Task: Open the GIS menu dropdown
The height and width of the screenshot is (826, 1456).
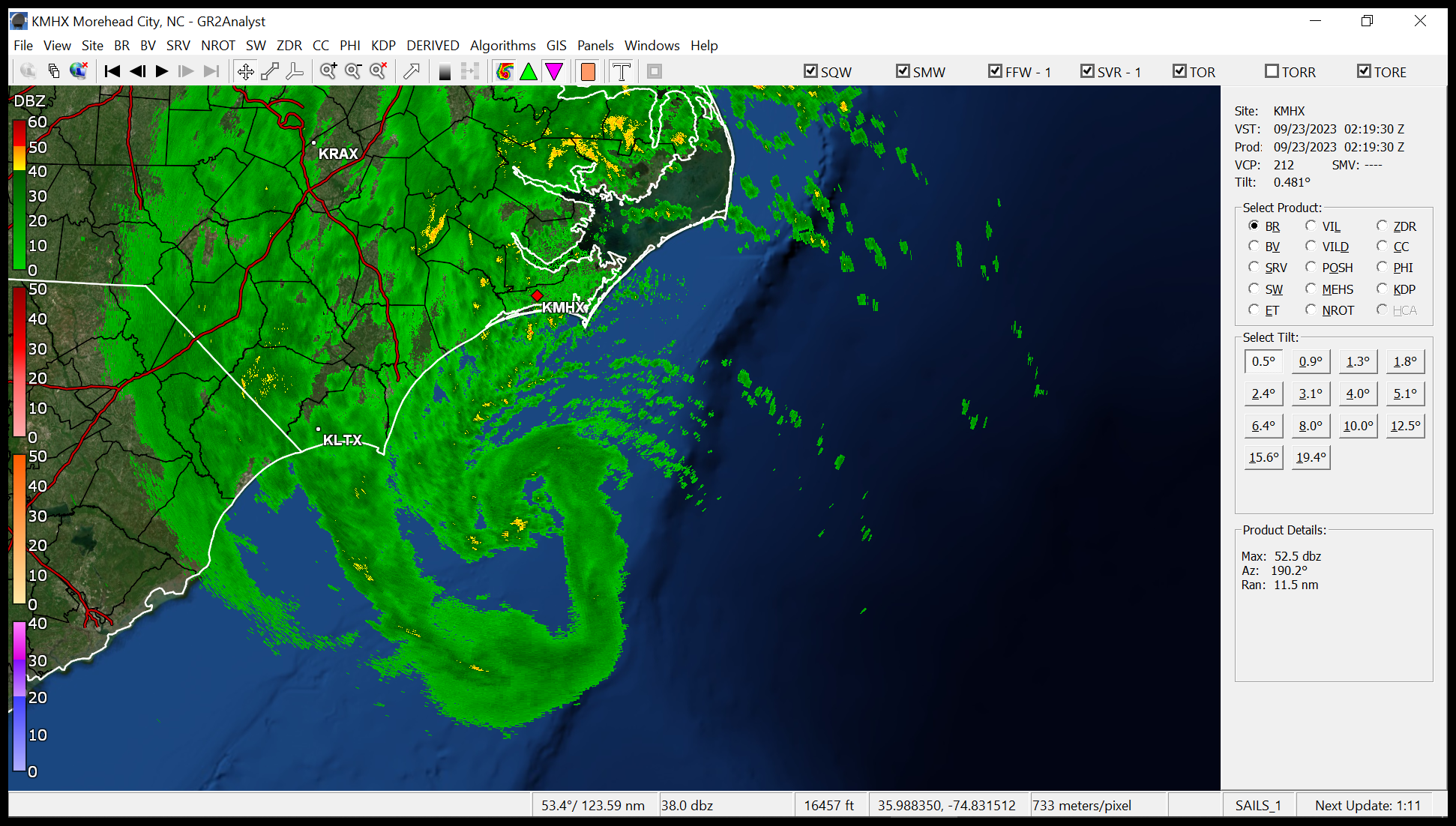Action: tap(556, 46)
